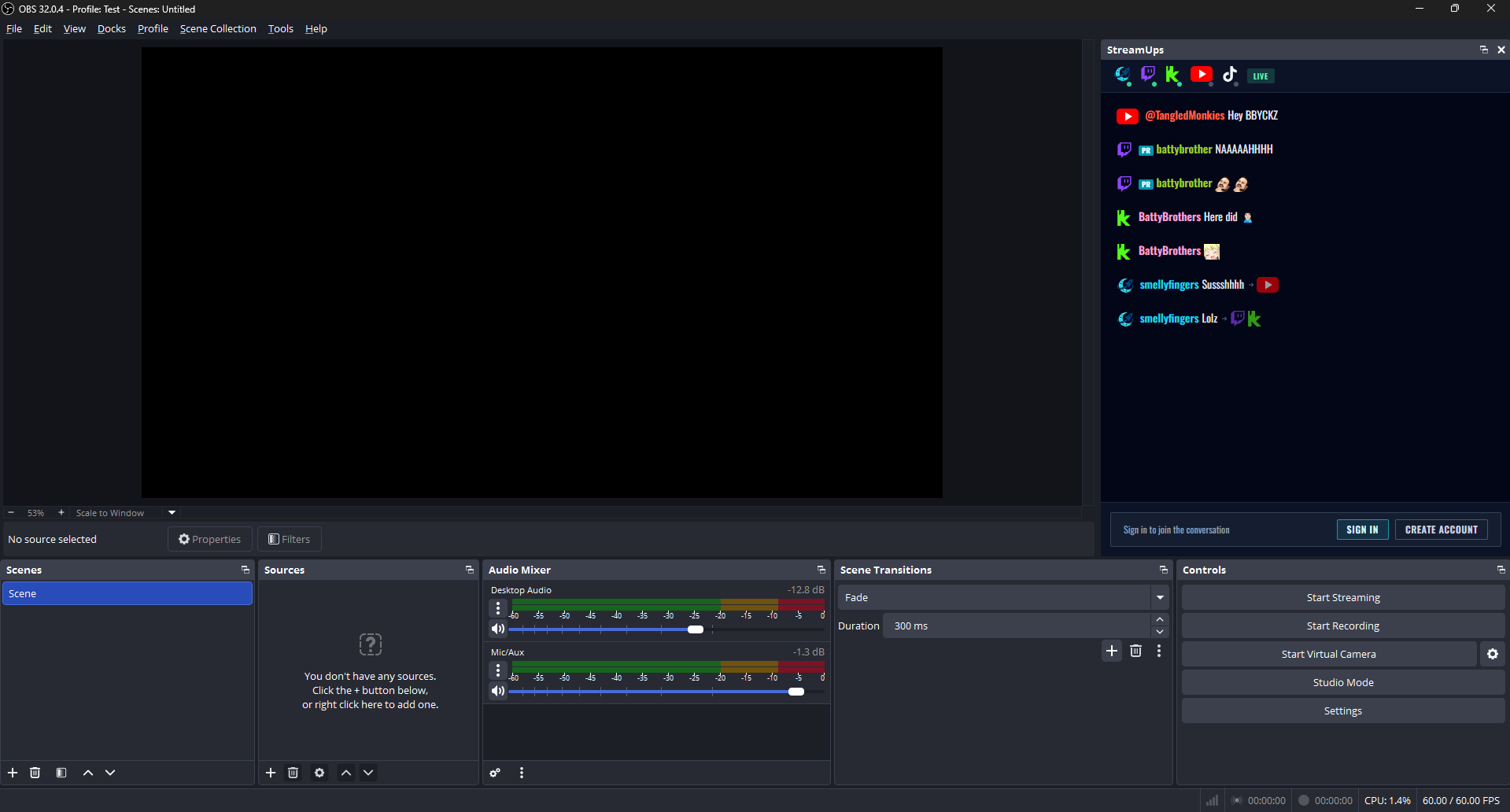Click SIGN IN in the StreamUps chat

click(x=1362, y=530)
